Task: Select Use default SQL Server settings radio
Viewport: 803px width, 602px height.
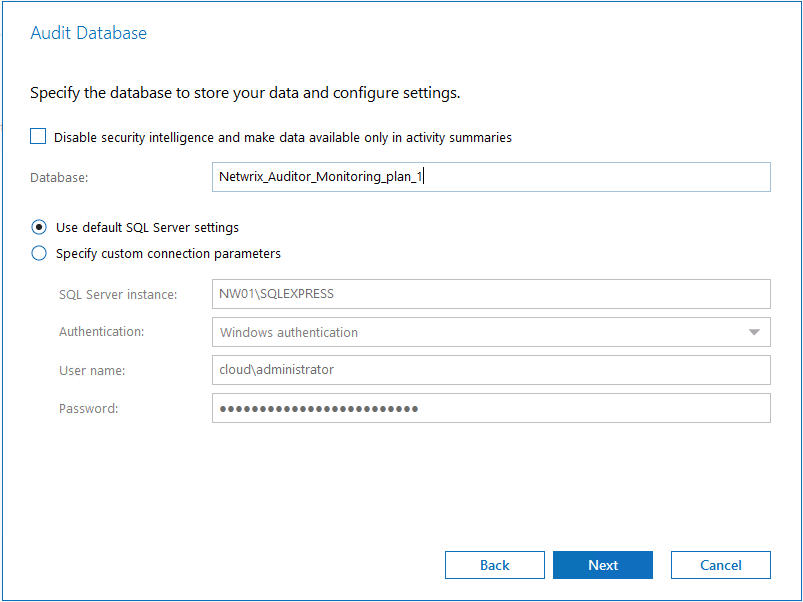Action: 39,227
